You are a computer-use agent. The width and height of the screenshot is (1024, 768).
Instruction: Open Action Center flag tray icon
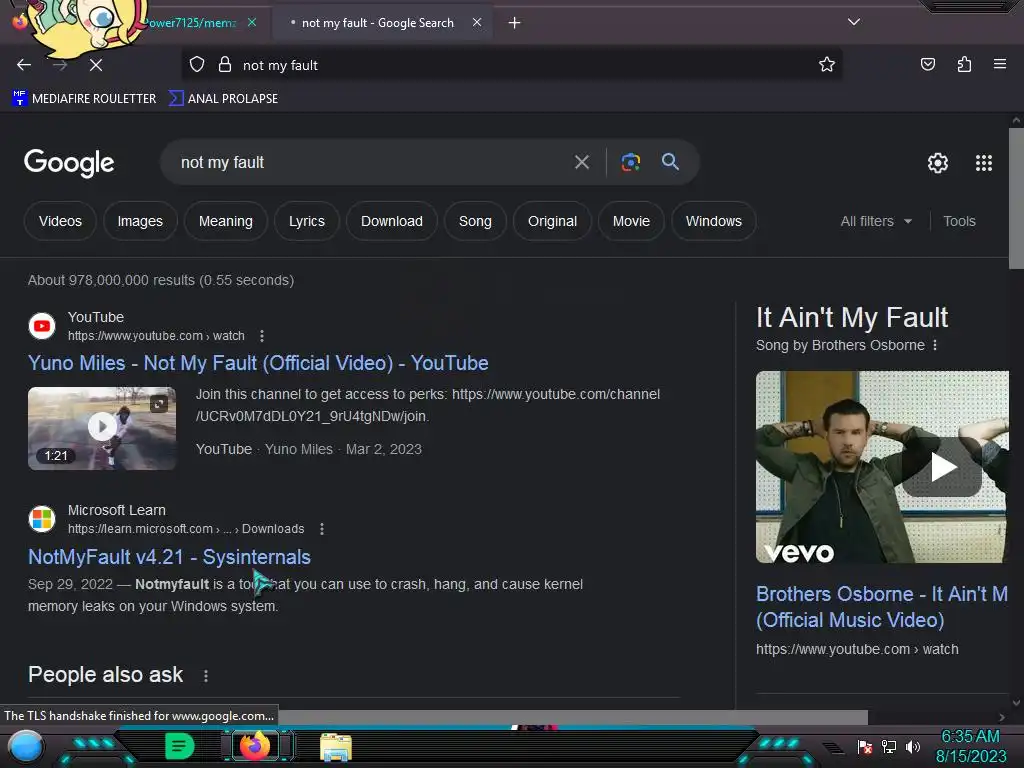click(x=865, y=746)
